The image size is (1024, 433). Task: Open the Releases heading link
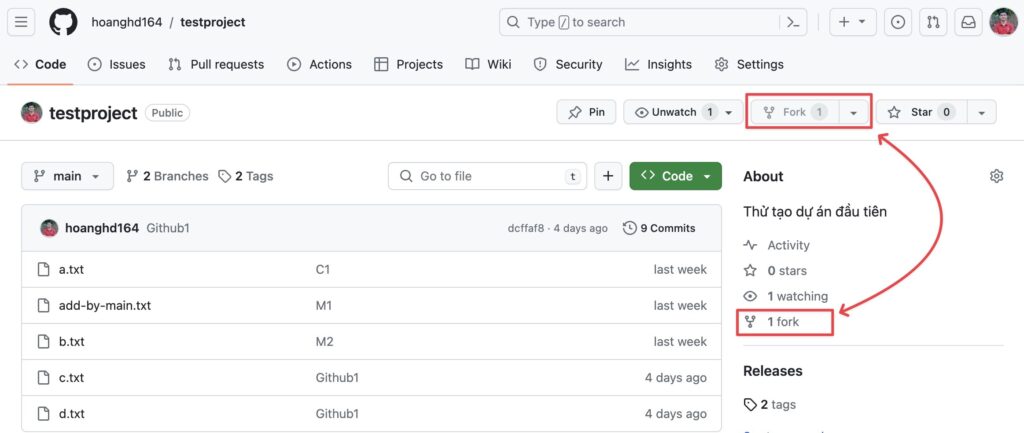(773, 370)
